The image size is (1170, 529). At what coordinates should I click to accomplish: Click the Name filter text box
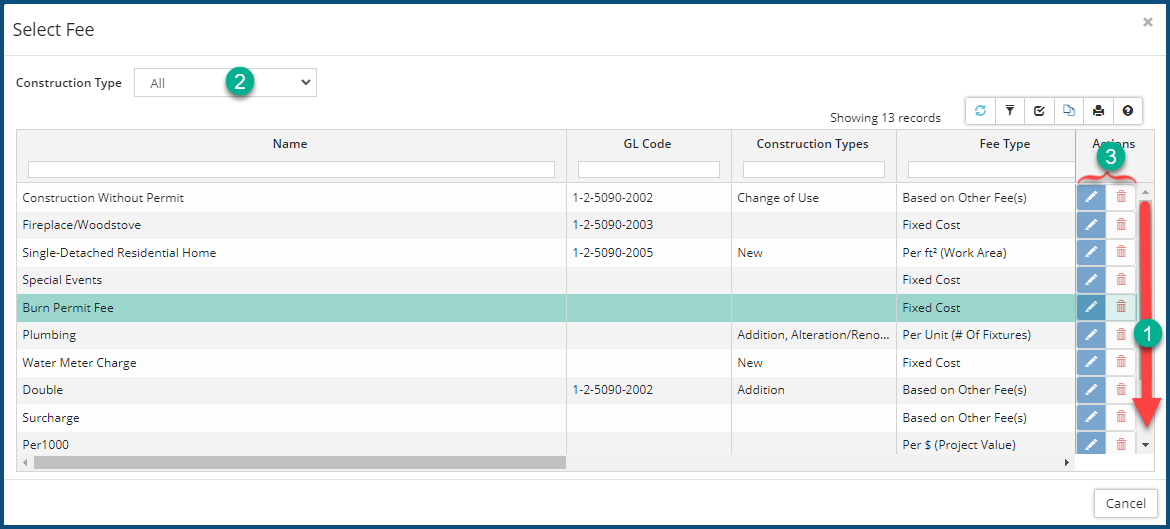click(291, 169)
